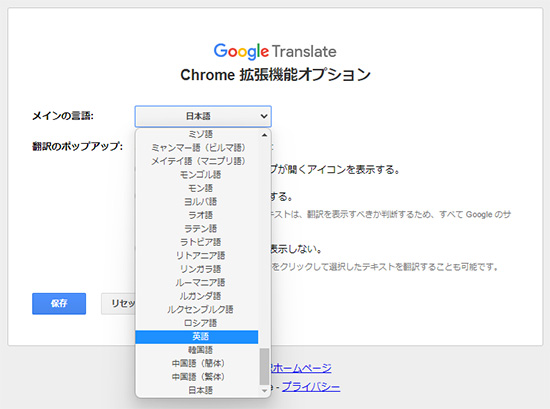
Task: Select ルーマニア語 option
Action: [197, 283]
